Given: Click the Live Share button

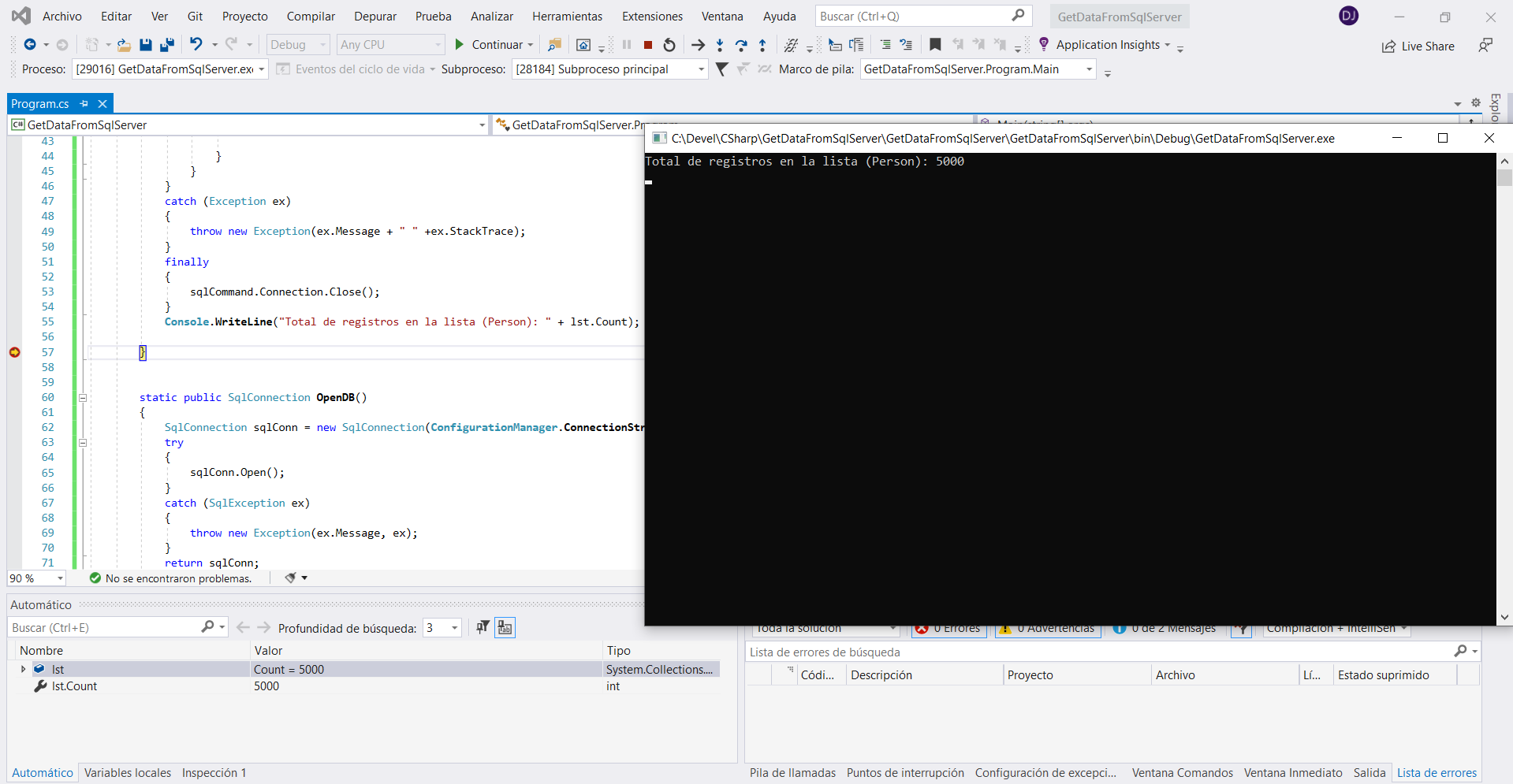Looking at the screenshot, I should tap(1418, 46).
